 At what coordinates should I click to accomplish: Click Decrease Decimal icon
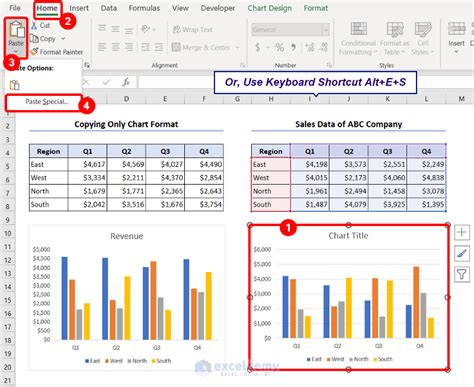click(323, 47)
